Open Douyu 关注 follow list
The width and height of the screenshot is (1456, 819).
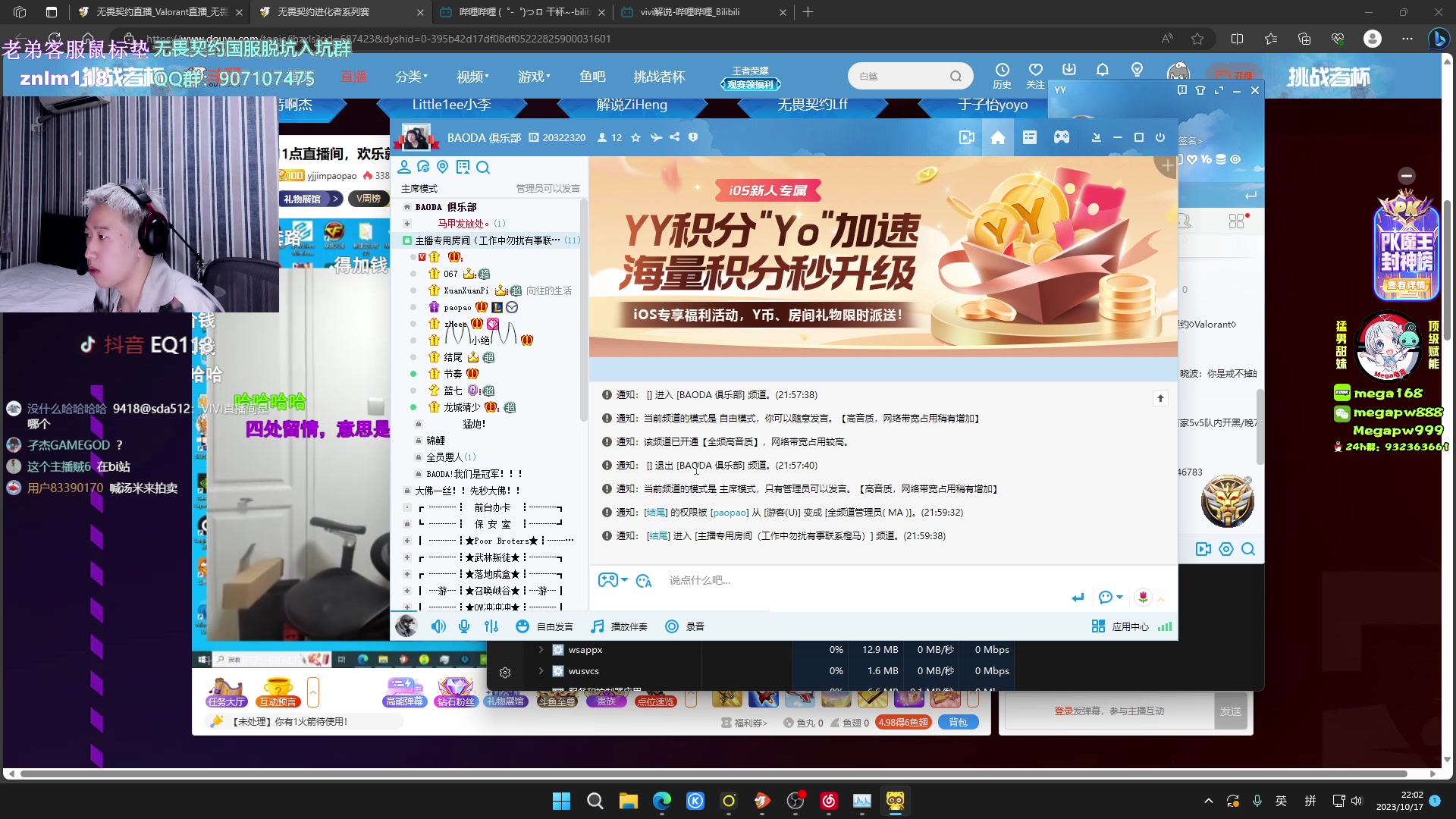(x=1035, y=76)
